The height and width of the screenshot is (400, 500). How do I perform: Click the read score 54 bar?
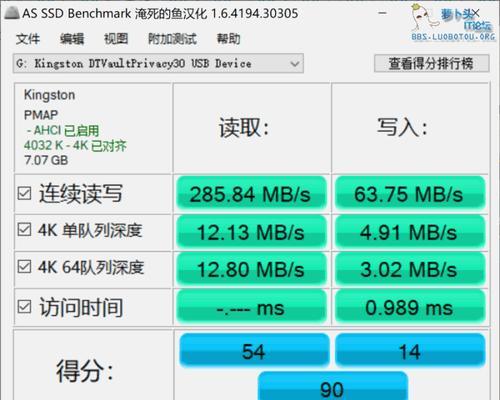[254, 351]
